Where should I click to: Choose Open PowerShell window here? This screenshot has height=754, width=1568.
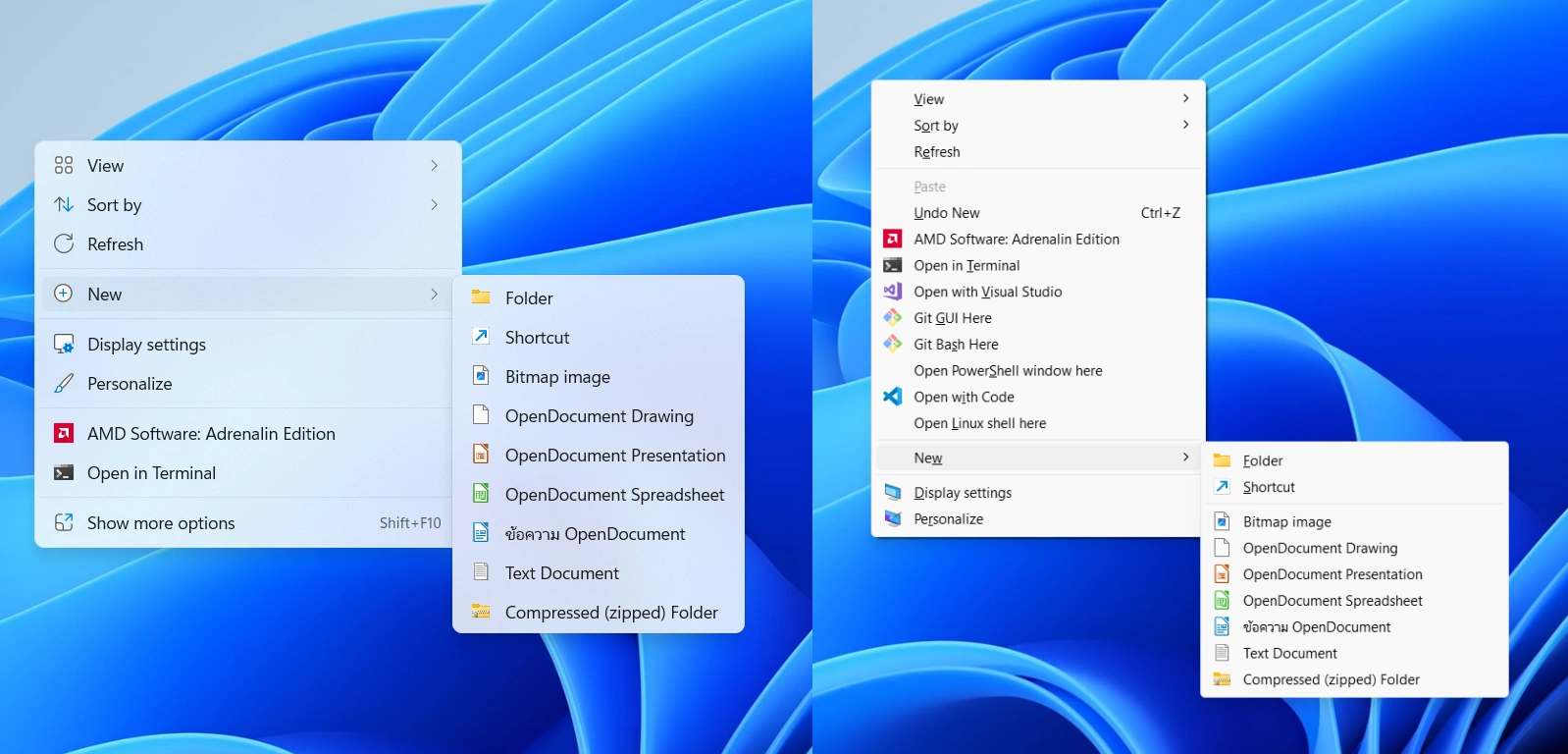coord(1038,370)
